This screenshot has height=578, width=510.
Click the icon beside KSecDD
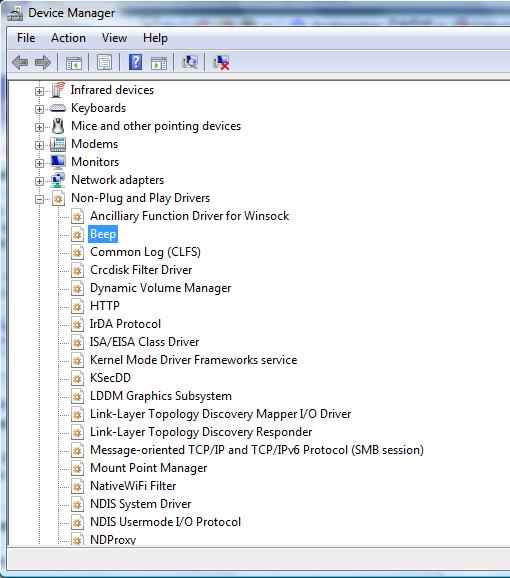(77, 378)
